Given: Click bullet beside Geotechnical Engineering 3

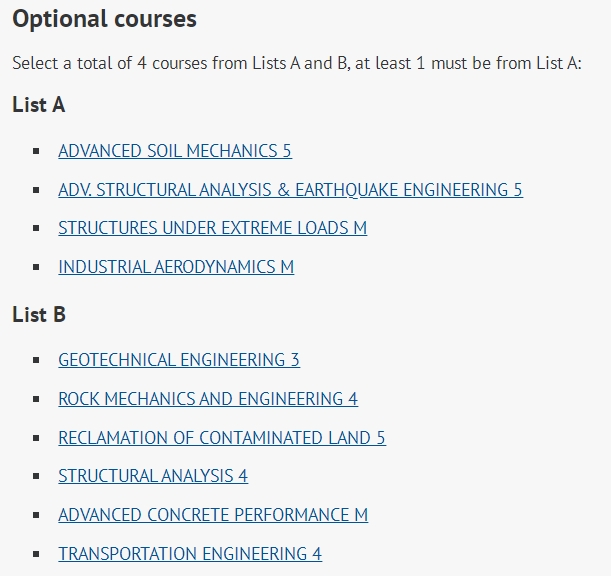Looking at the screenshot, I should point(36,360).
